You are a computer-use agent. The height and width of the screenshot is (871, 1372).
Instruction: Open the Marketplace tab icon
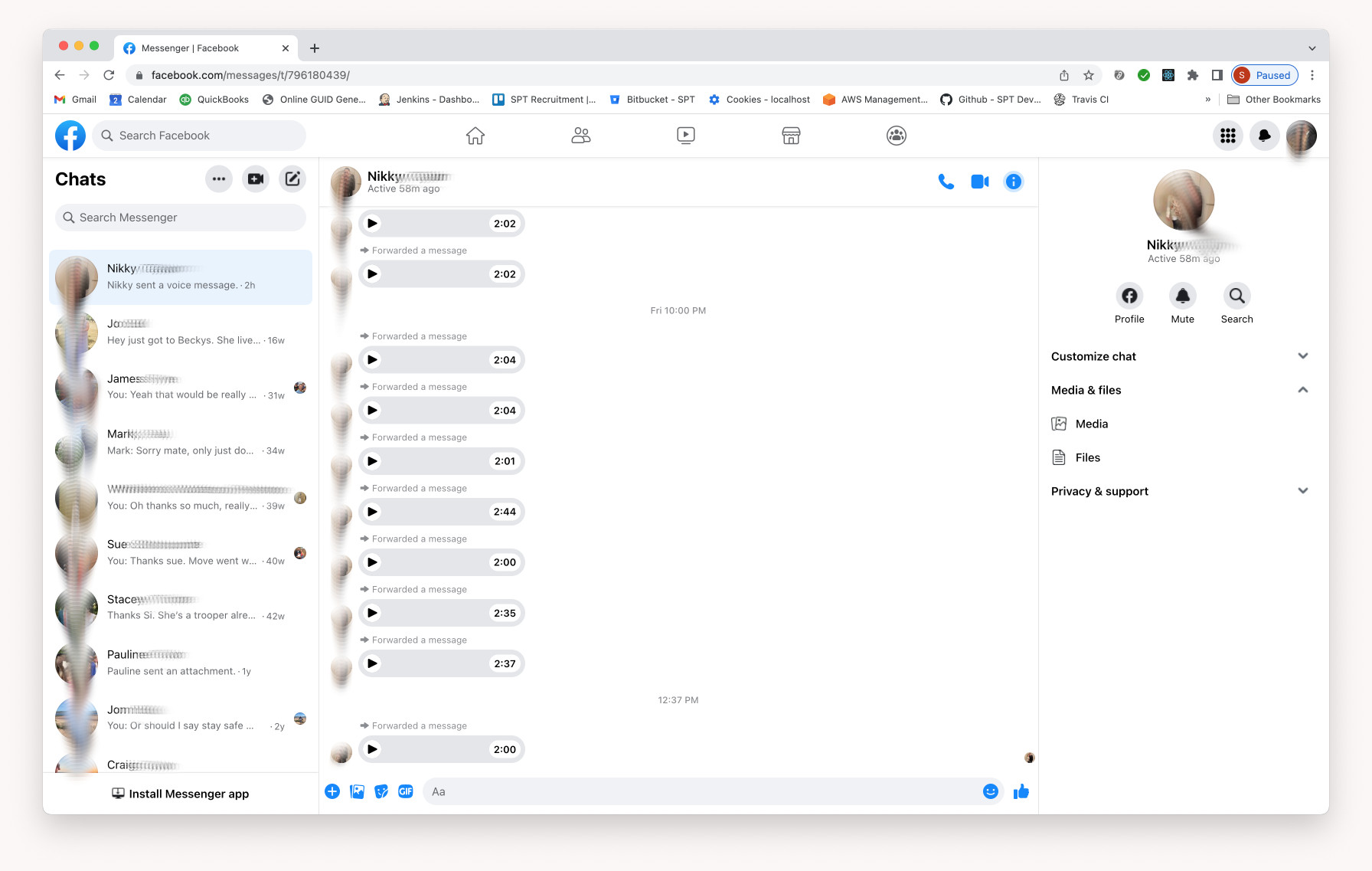(791, 136)
